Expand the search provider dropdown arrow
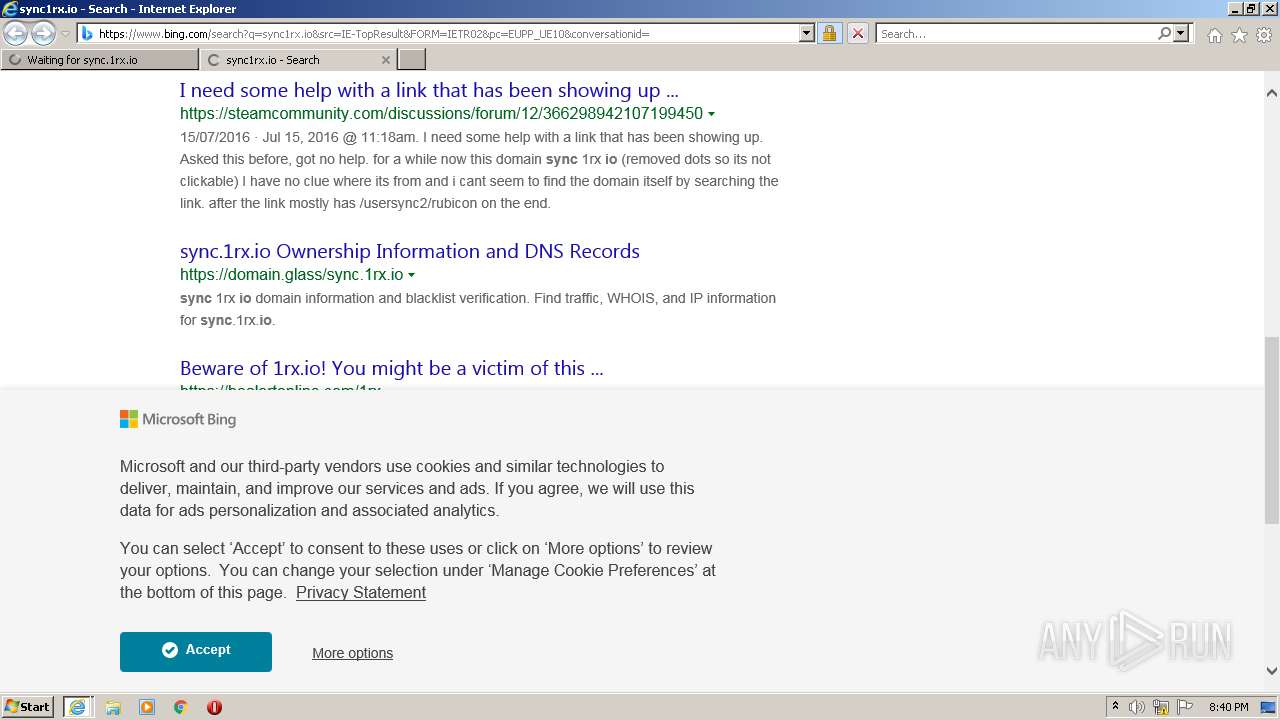This screenshot has width=1280, height=720. [1181, 33]
